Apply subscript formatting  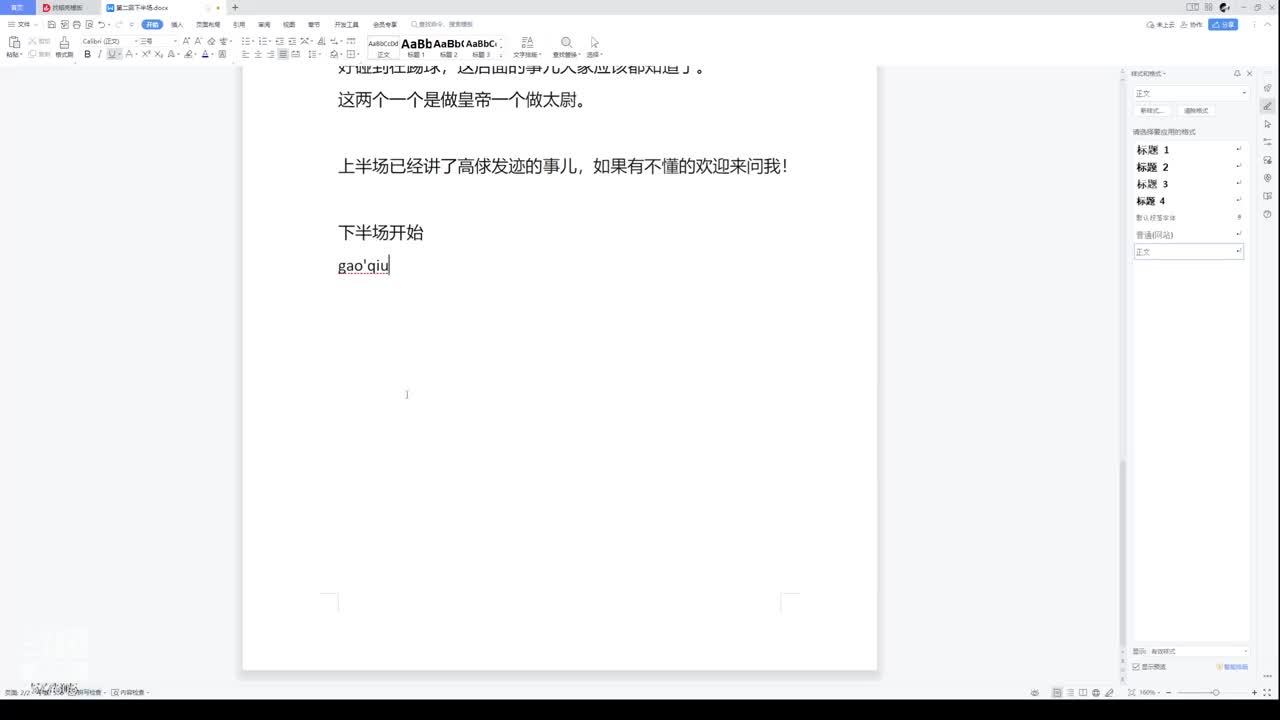click(x=159, y=54)
